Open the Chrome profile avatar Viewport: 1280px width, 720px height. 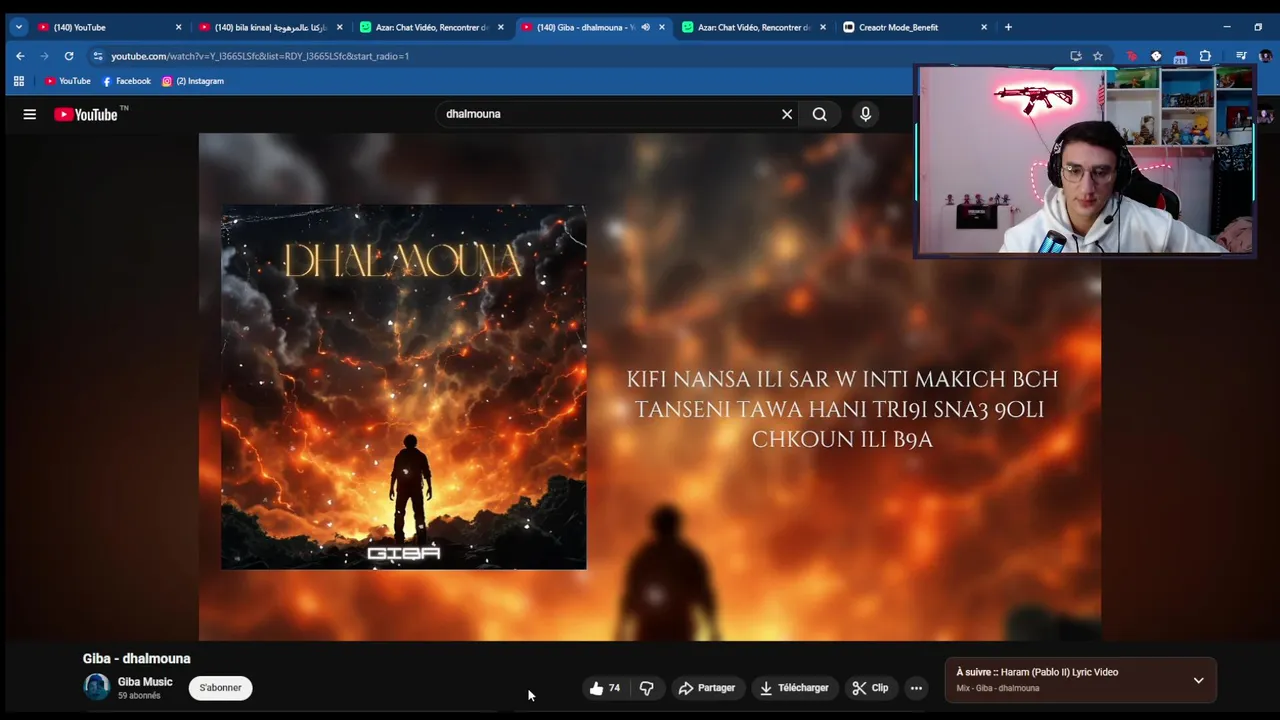pos(1265,56)
